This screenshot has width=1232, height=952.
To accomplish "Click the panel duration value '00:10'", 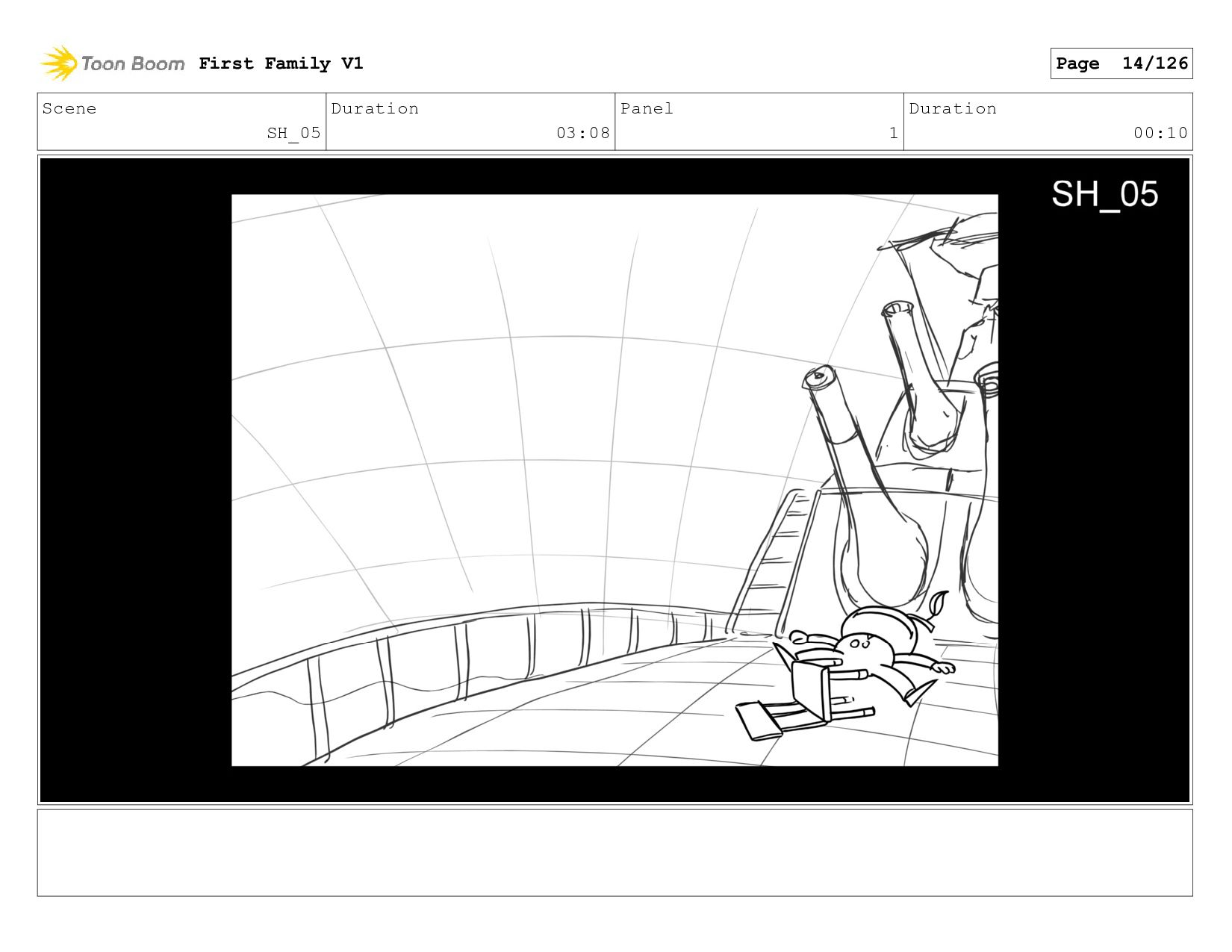I will 1160,134.
